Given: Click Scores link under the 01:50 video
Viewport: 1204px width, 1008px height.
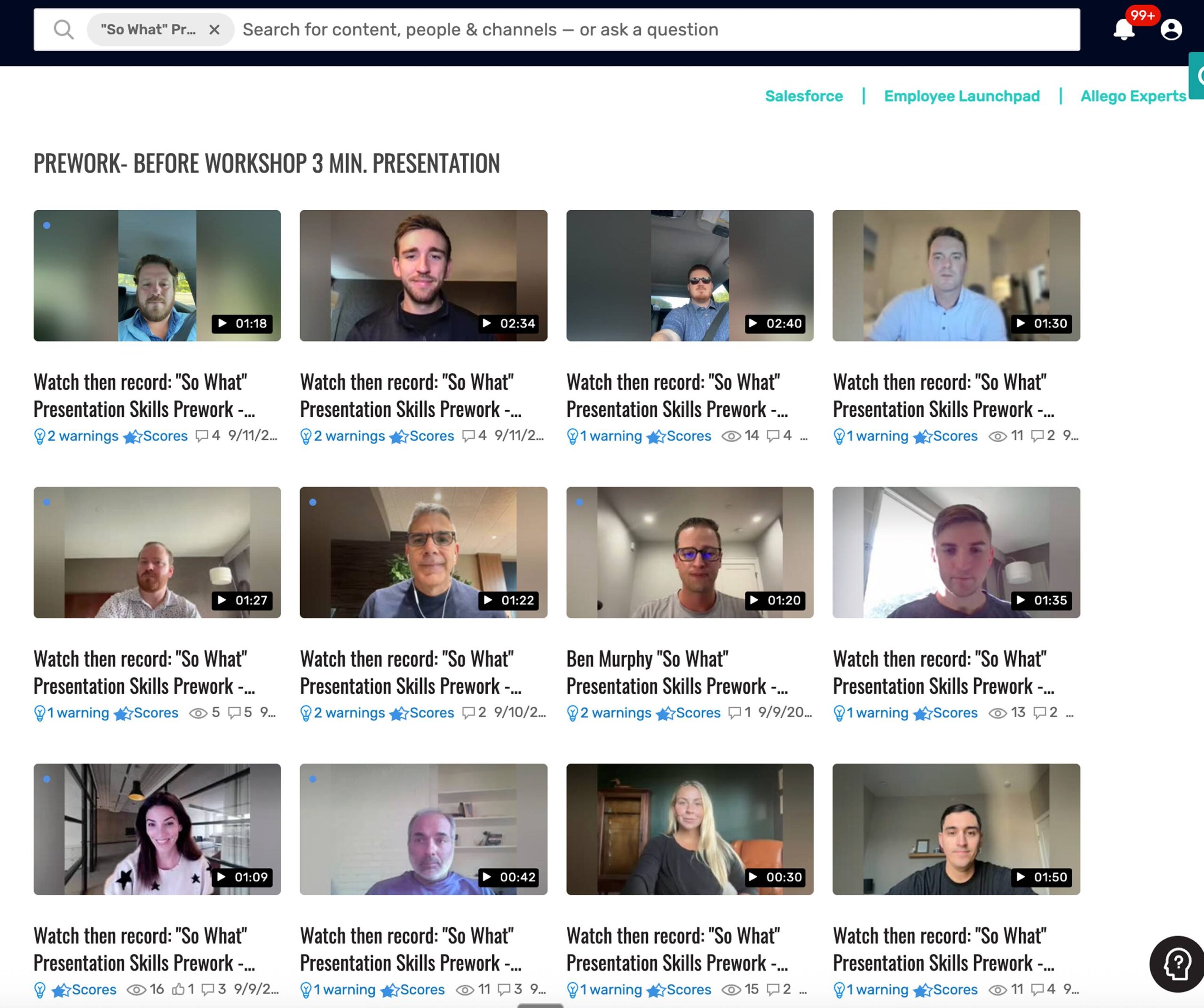Looking at the screenshot, I should [x=955, y=990].
